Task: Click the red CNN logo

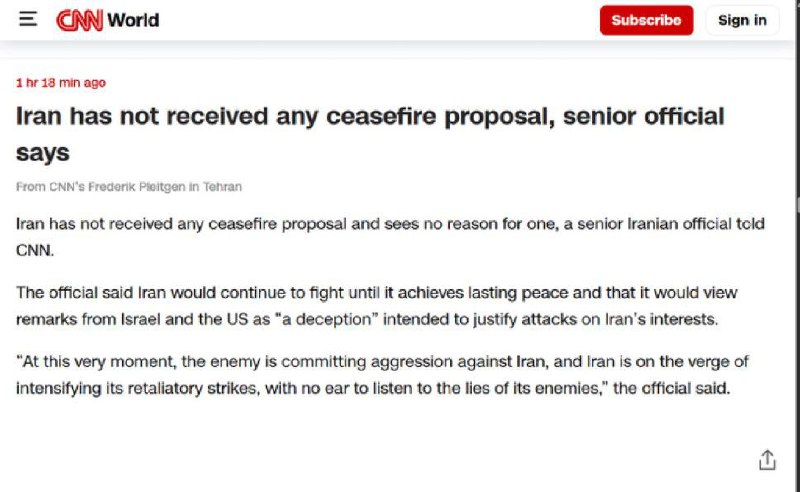Action: pos(79,20)
